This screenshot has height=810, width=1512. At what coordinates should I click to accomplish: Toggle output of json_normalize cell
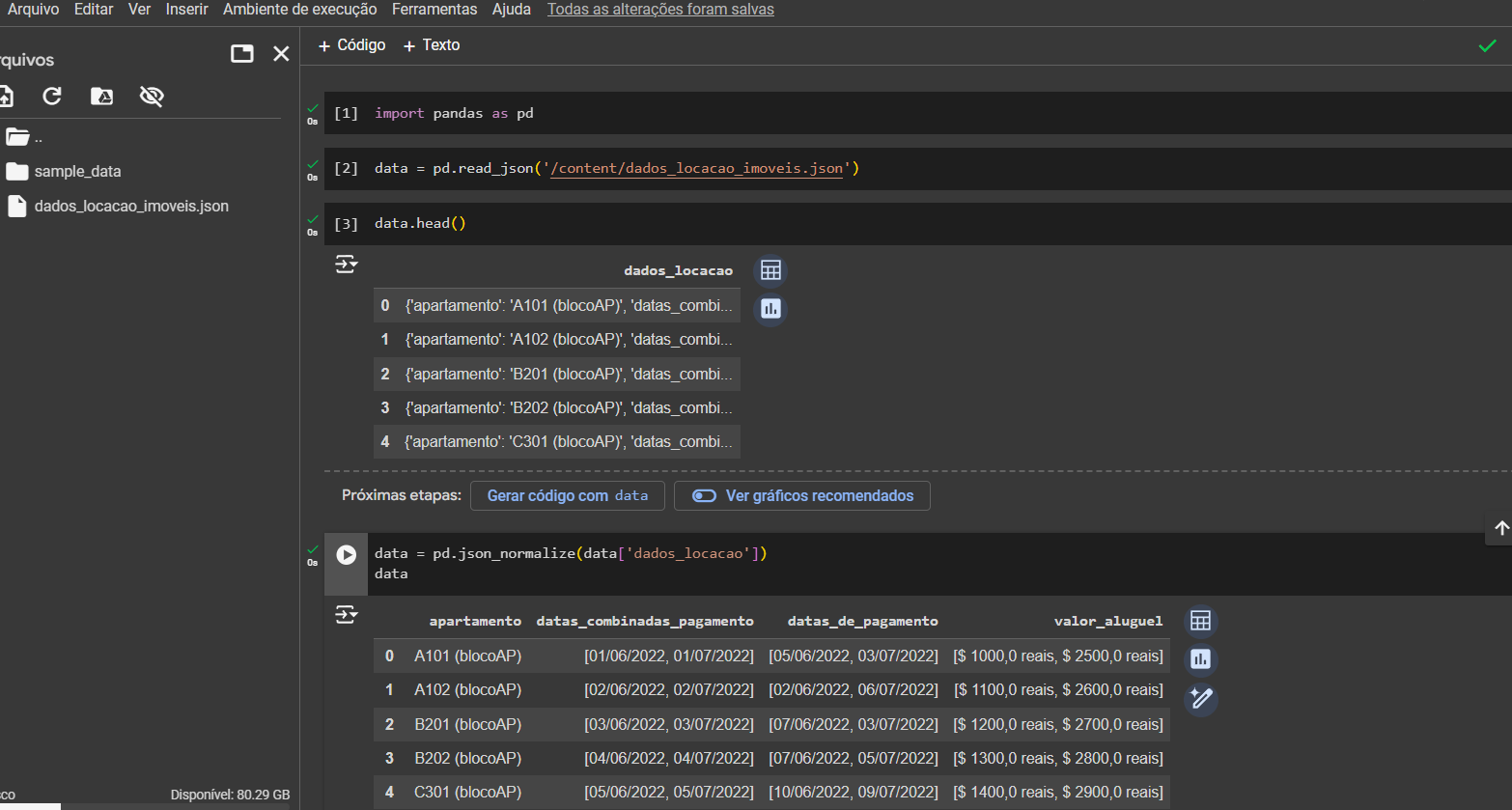coord(346,615)
